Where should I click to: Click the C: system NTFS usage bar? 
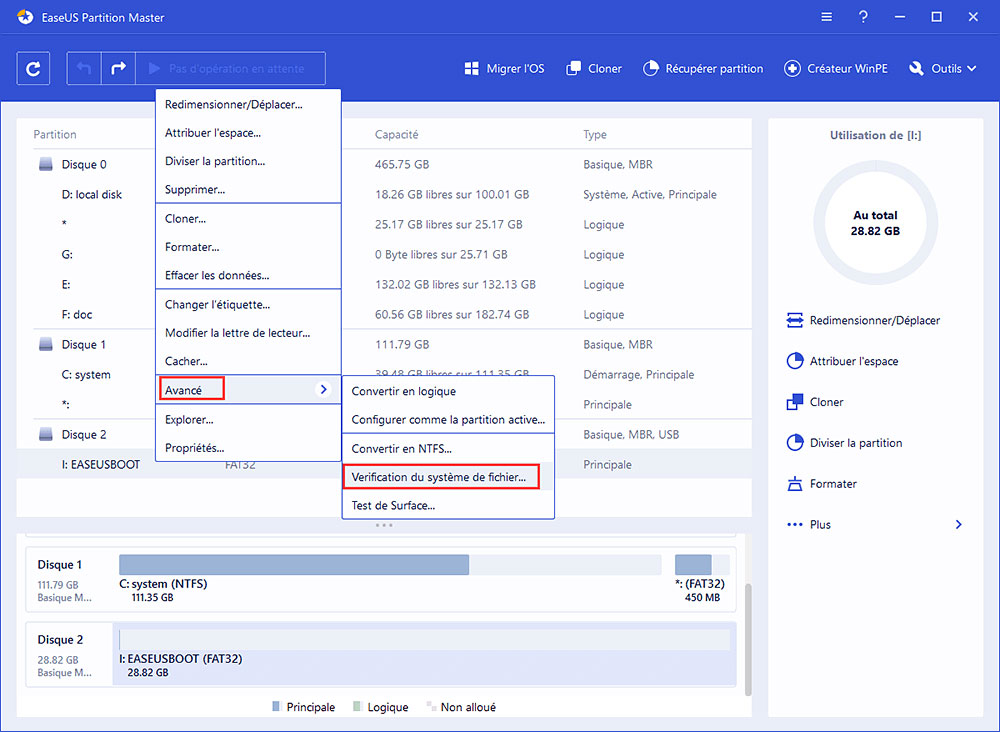390,565
